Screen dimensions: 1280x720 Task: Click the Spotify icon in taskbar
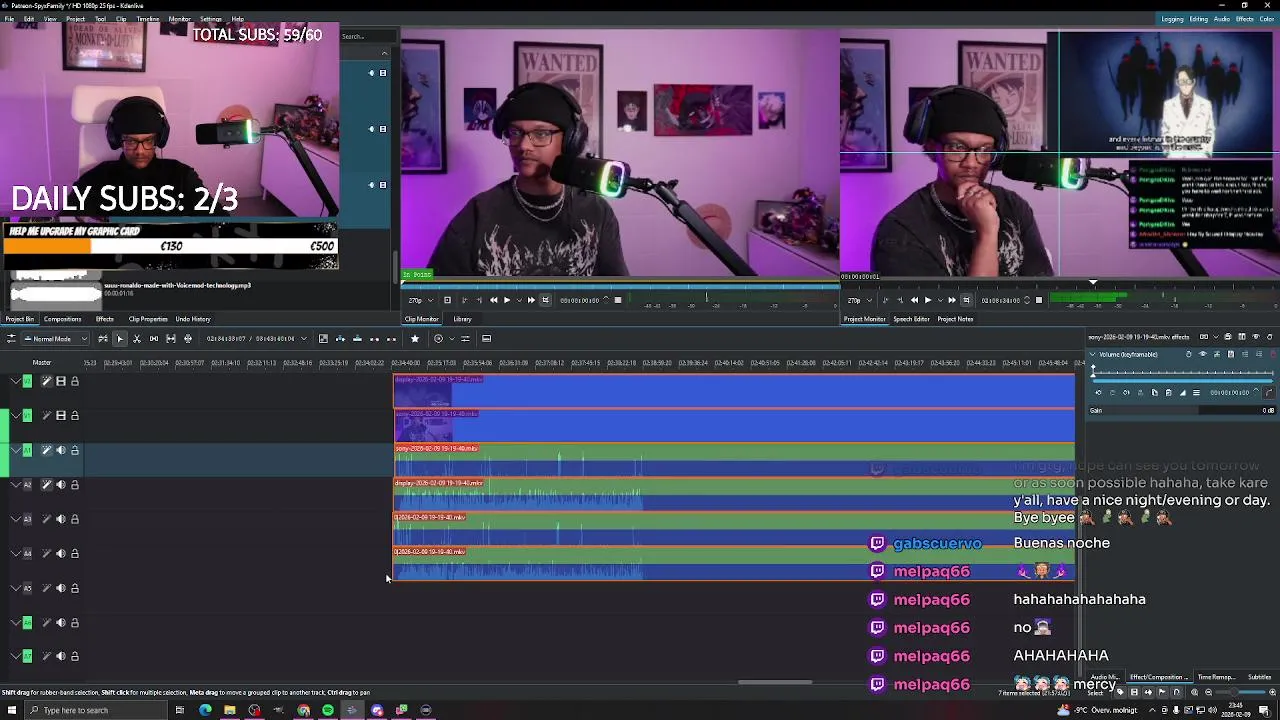point(328,710)
